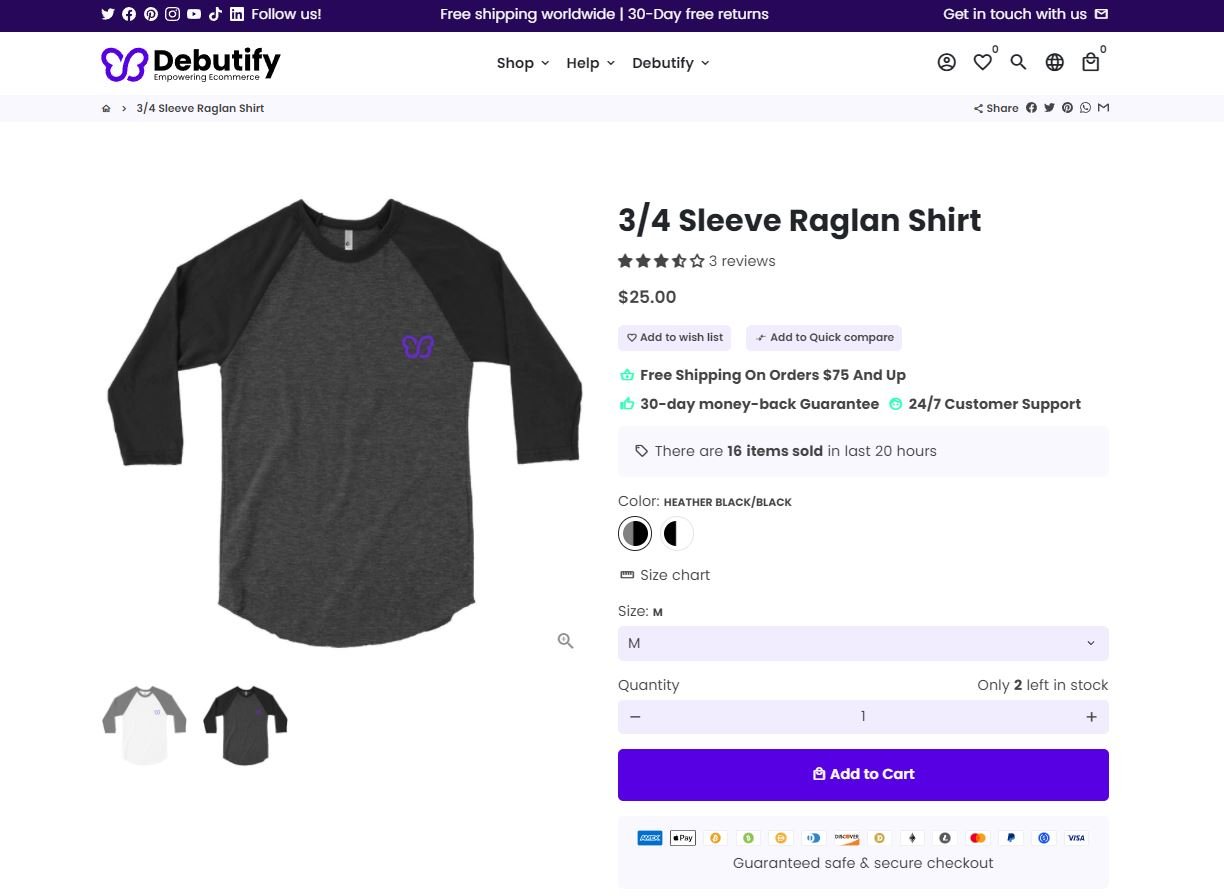Select the gray raglan shirt thumbnail
This screenshot has height=896, width=1224.
point(144,725)
